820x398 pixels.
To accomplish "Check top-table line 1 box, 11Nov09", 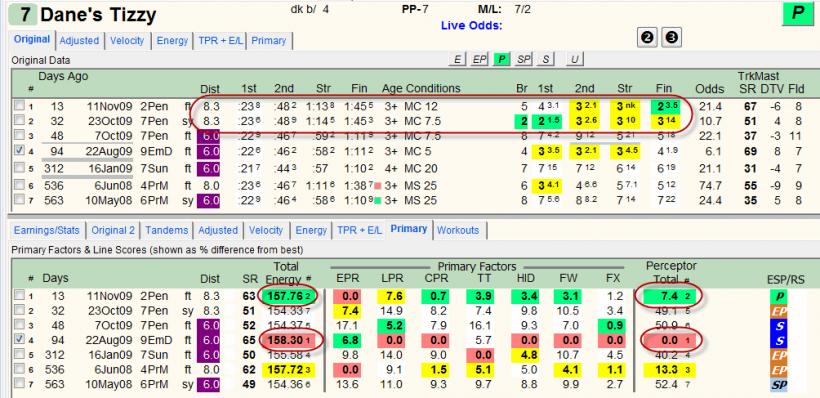I will tap(19, 106).
